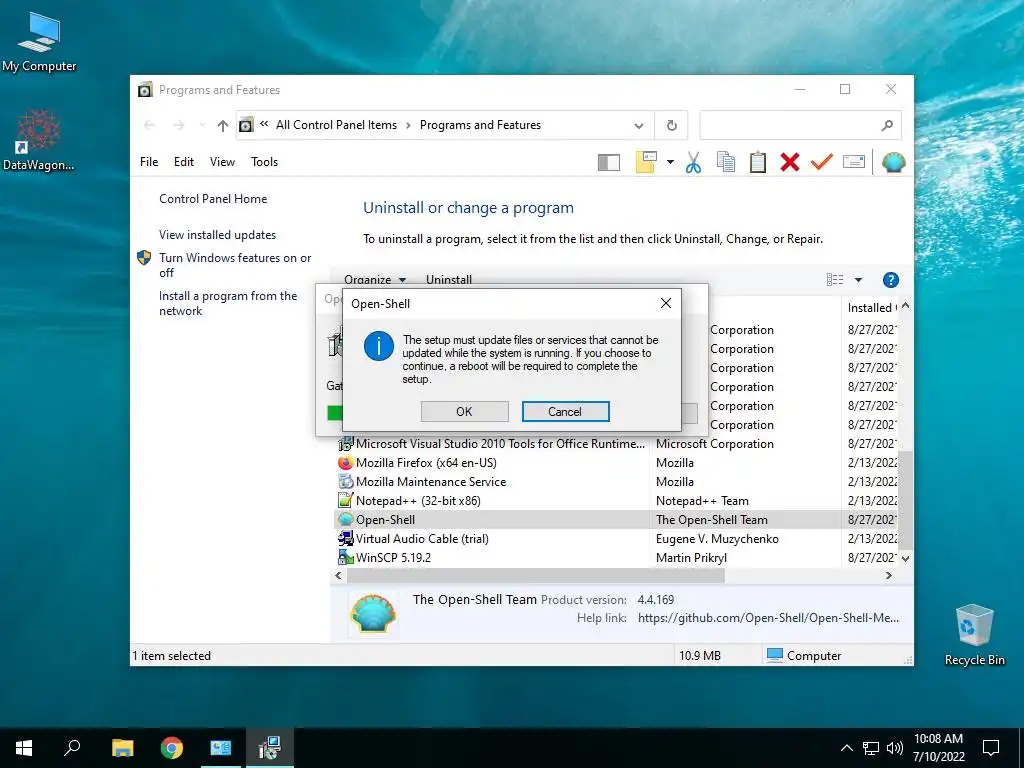Click the blue Help question mark icon
This screenshot has height=768, width=1024.
[x=890, y=280]
